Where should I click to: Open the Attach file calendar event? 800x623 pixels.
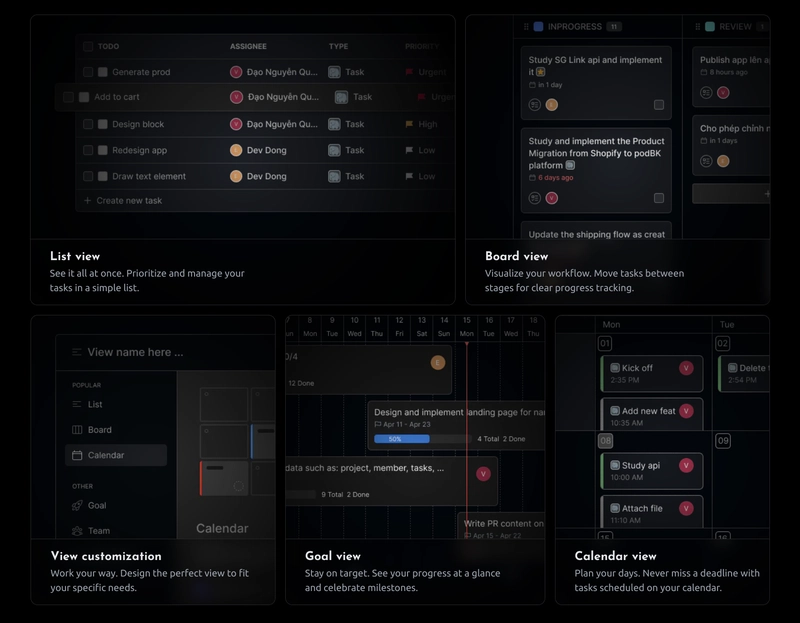point(652,512)
